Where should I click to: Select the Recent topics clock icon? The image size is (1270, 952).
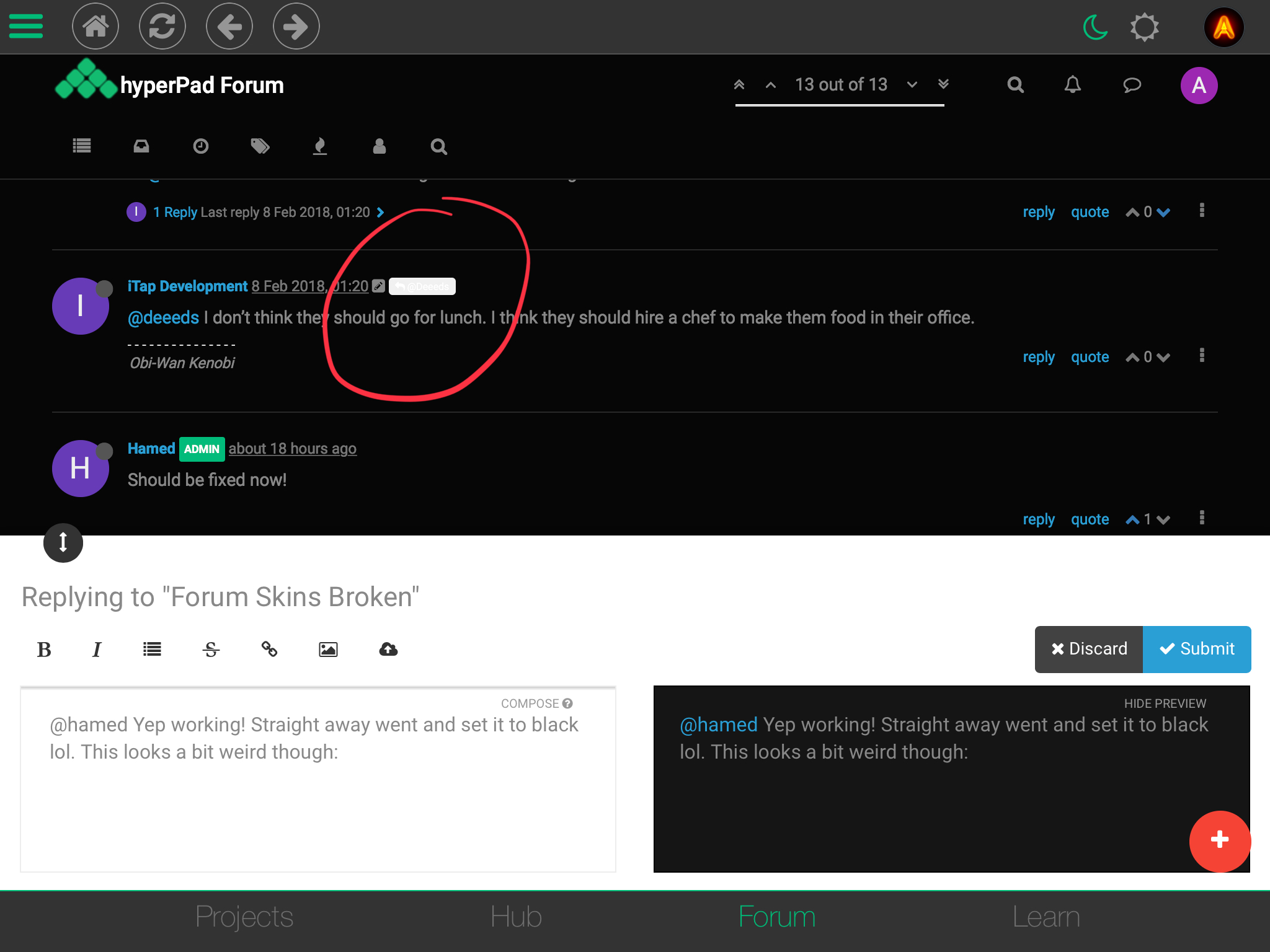click(200, 146)
